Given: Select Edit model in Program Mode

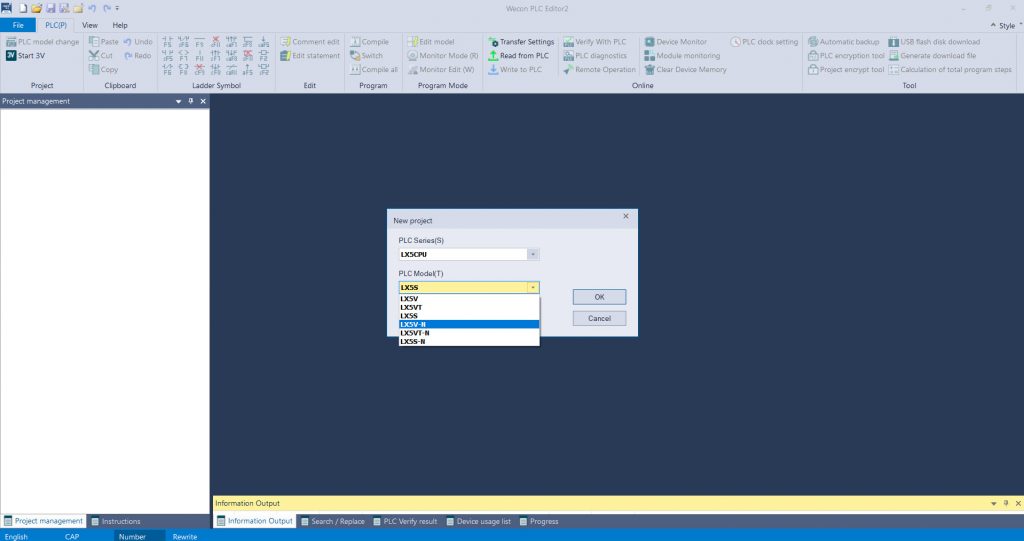Looking at the screenshot, I should click(431, 41).
